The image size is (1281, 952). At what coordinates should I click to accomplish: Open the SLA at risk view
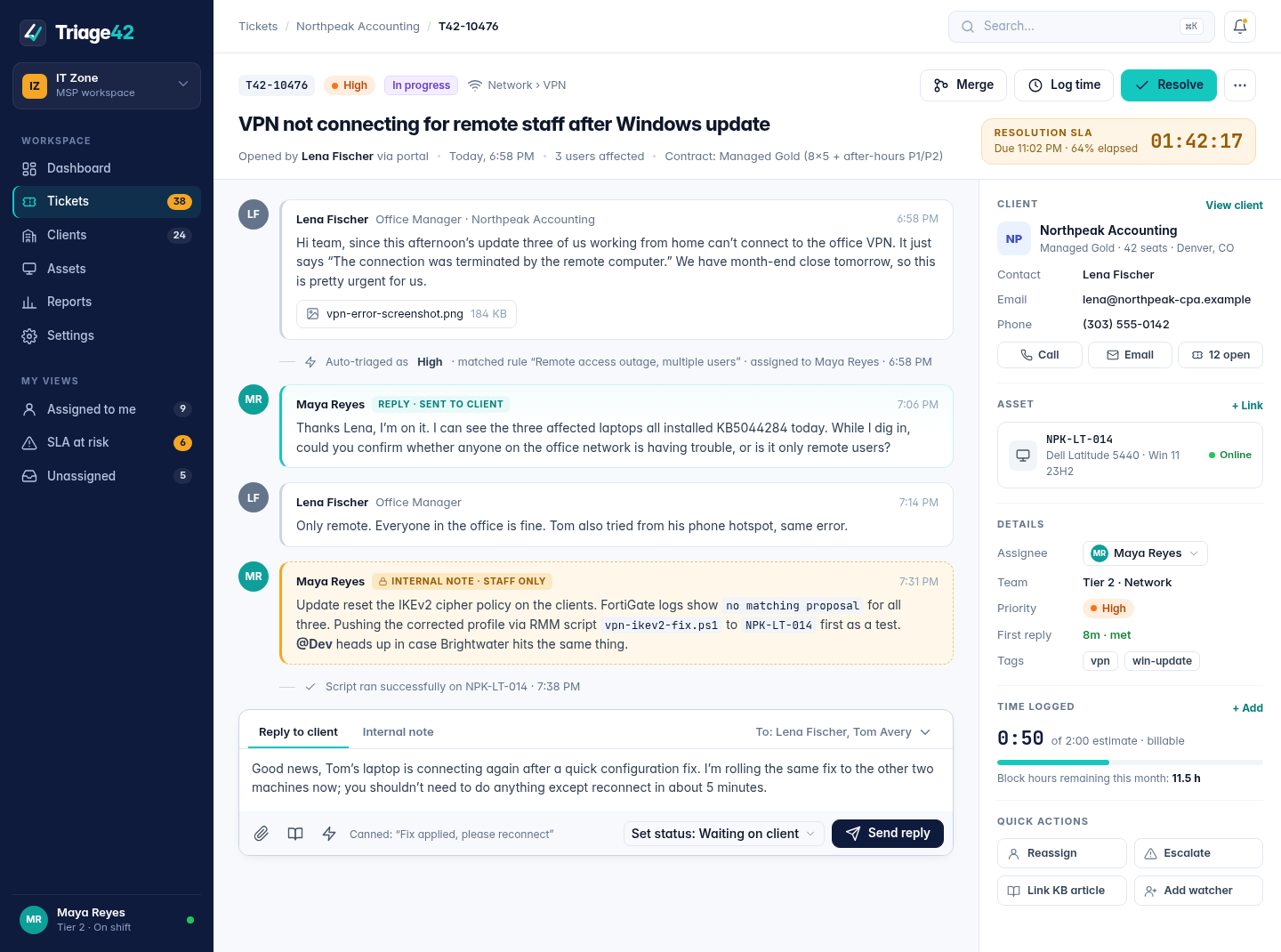(107, 442)
